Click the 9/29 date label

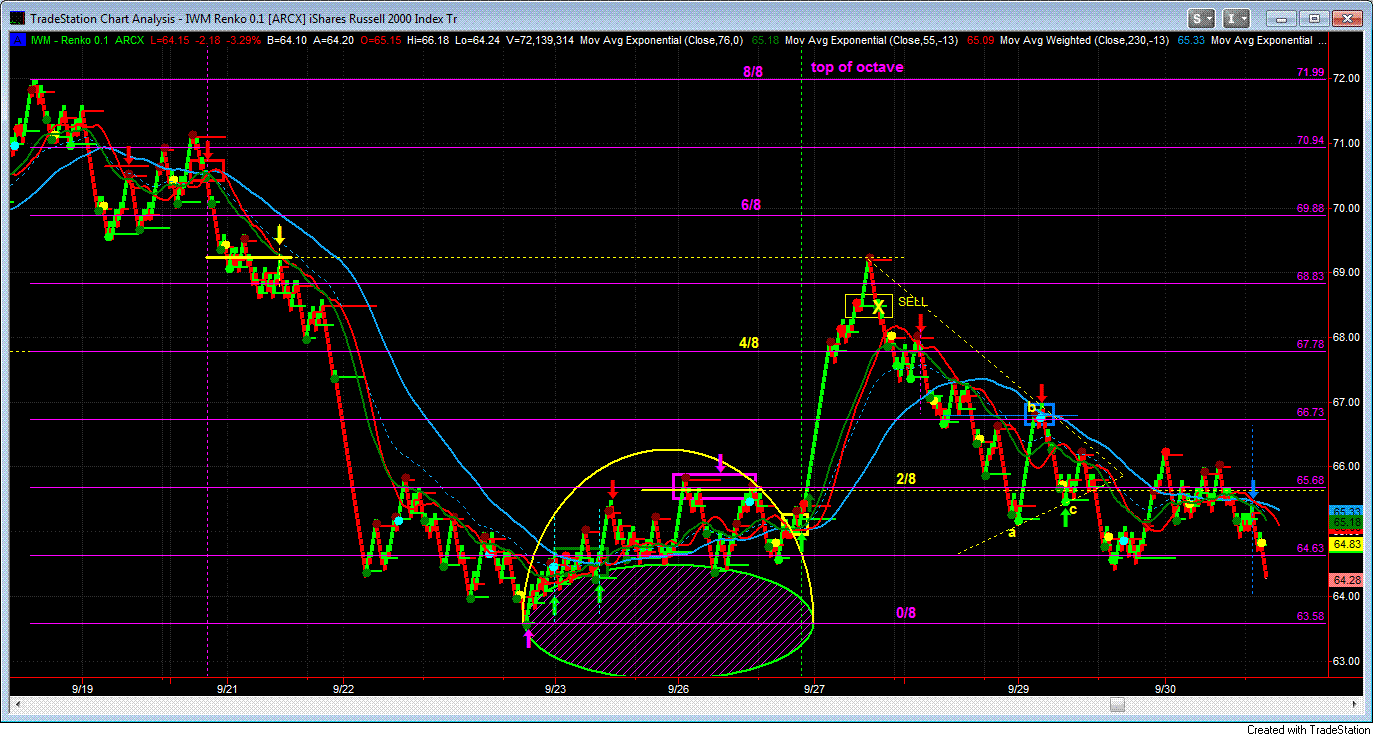point(1019,689)
